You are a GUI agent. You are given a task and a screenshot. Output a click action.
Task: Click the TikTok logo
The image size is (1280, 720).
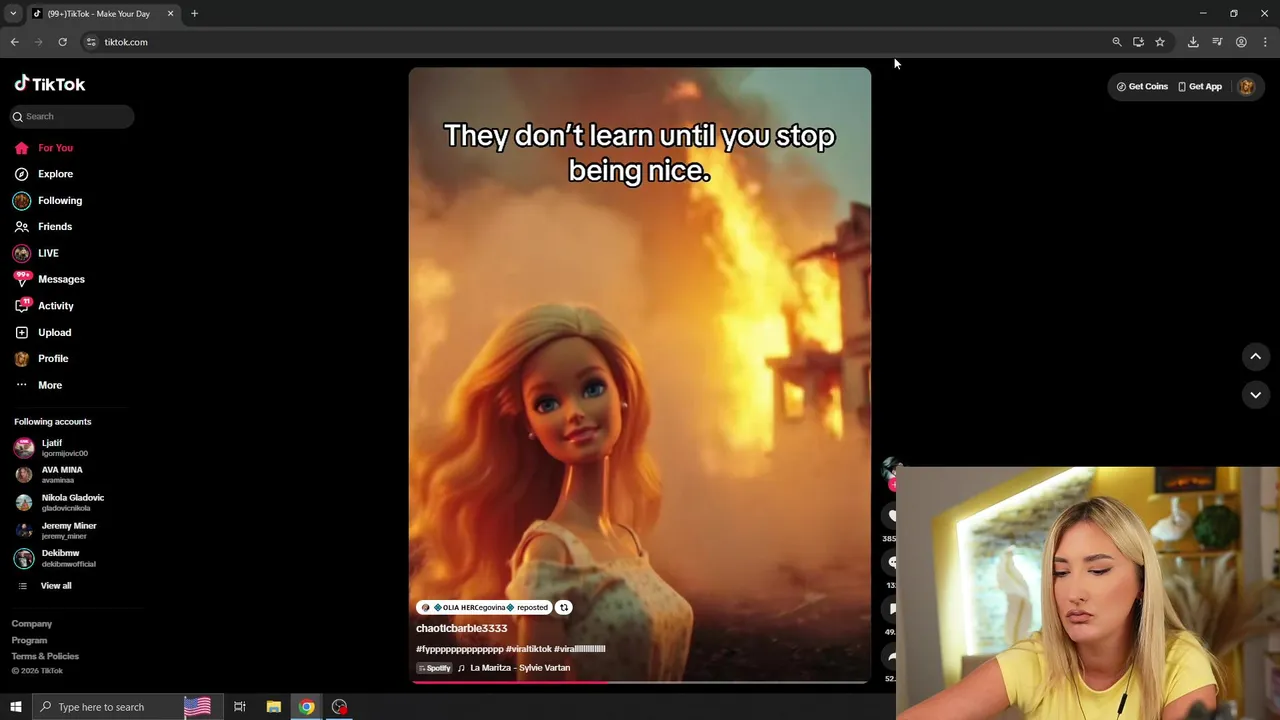pos(50,84)
